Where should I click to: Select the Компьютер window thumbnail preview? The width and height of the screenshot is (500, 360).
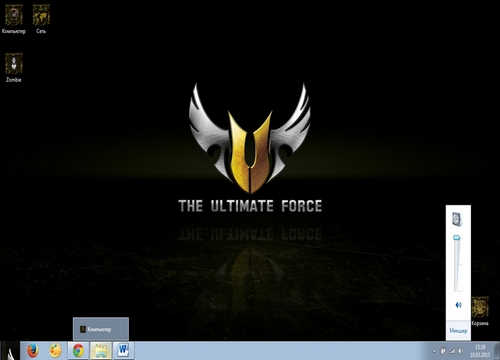[x=101, y=329]
